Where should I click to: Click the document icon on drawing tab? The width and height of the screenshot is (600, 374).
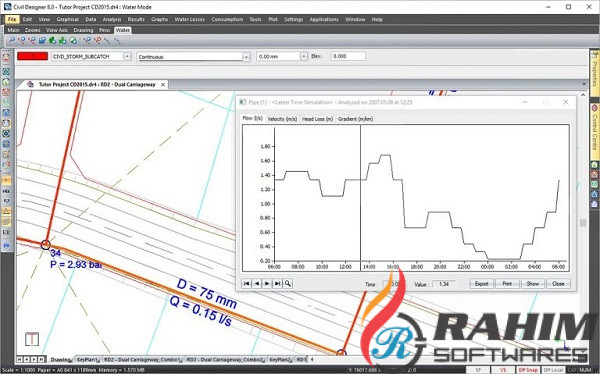(x=31, y=85)
